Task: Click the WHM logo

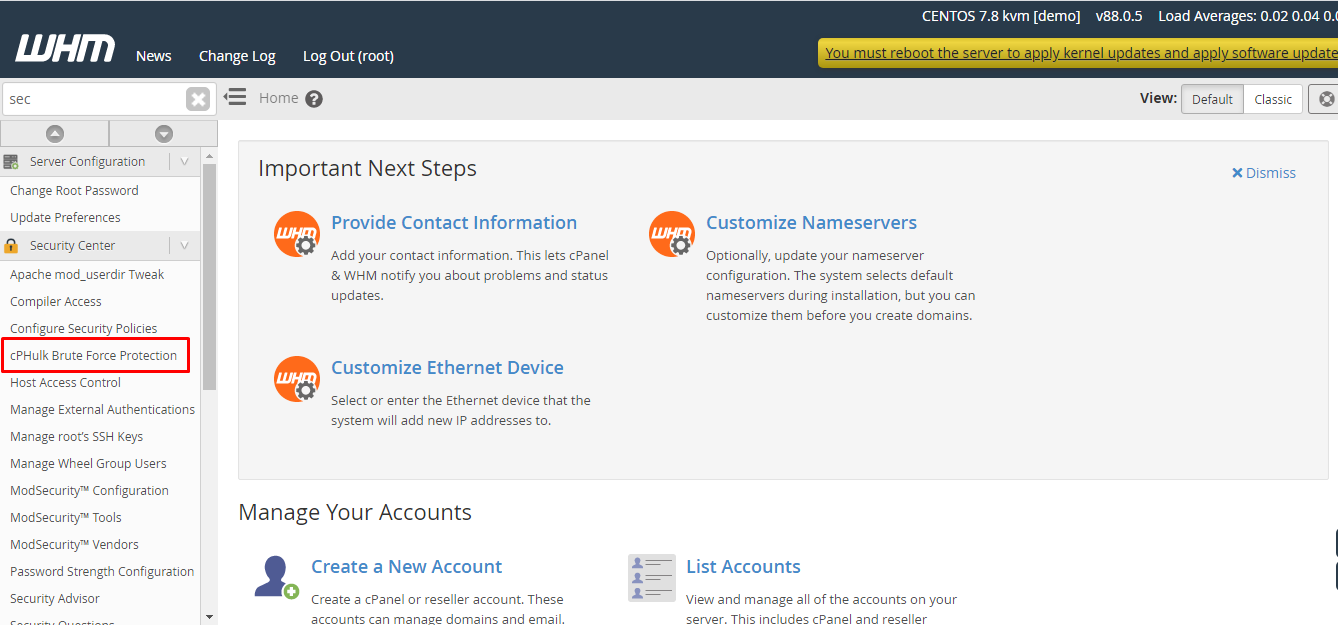Action: 64,47
